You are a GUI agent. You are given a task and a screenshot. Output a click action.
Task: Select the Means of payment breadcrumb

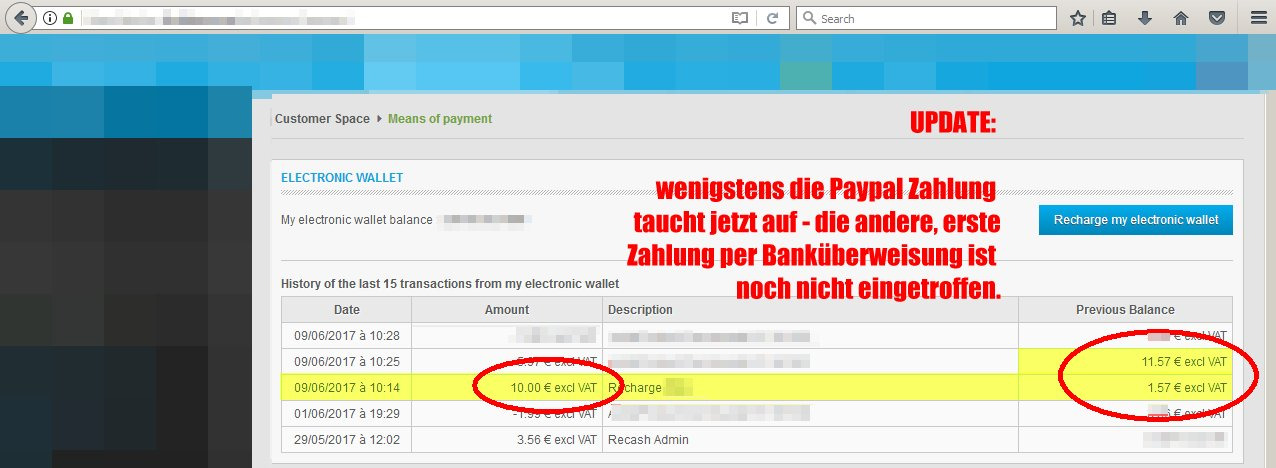pos(440,119)
